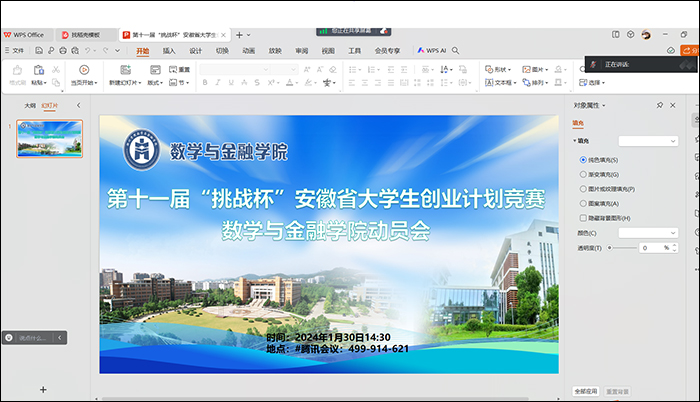Viewport: 700px width, 402px height.
Task: Click the paste (粘贴) clipboard icon
Action: (x=38, y=70)
